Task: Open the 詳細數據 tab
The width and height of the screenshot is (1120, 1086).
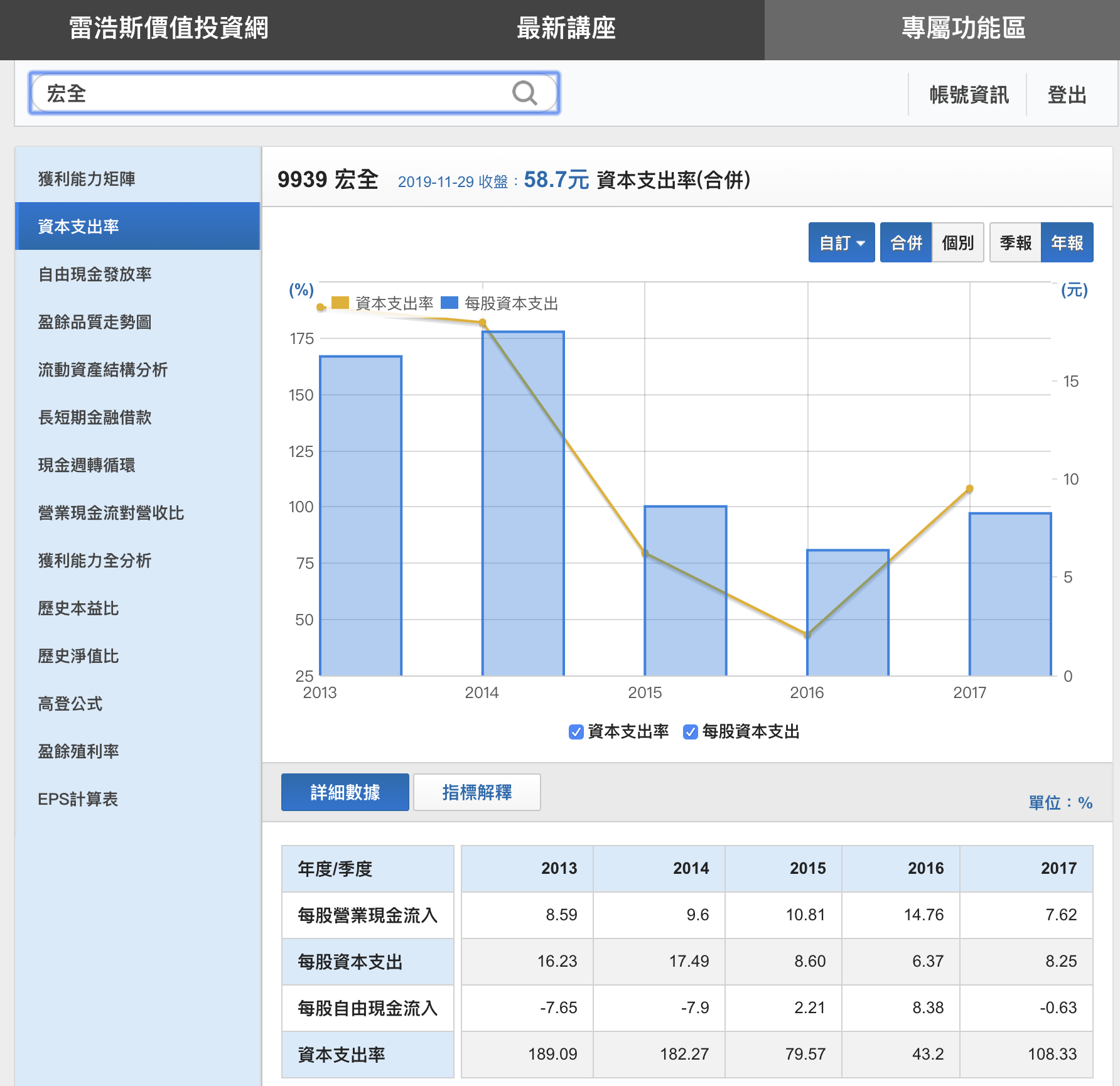Action: point(345,792)
